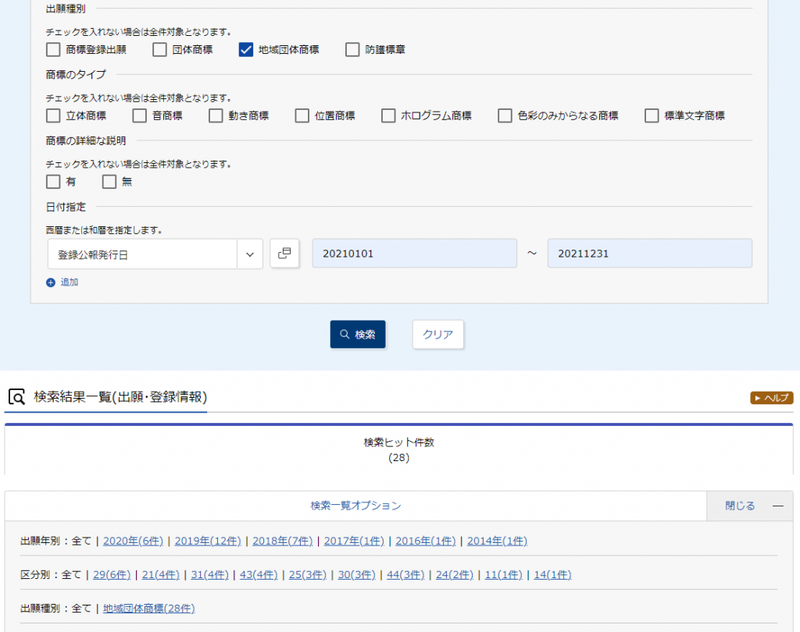This screenshot has height=632, width=800.
Task: Check the 標準文字商標 checkbox
Action: pyautogui.click(x=652, y=116)
